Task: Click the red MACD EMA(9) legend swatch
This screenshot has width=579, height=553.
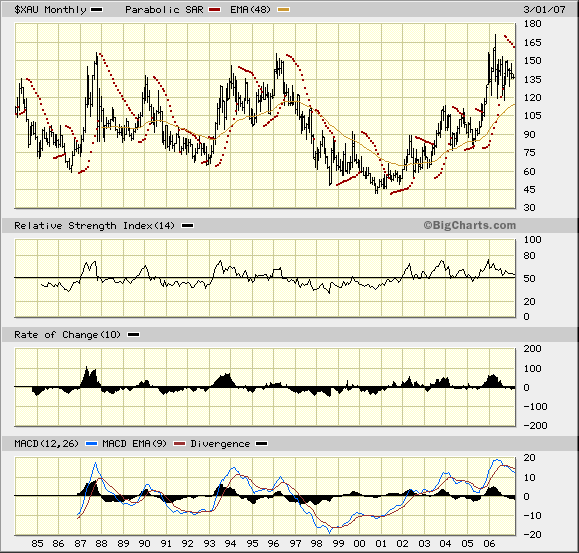Action: click(179, 443)
